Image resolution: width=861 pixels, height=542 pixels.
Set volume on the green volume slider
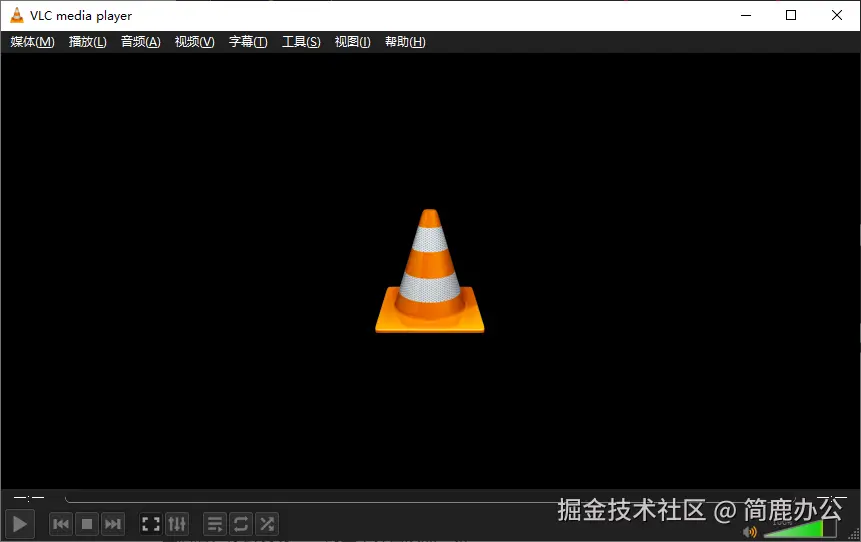(800, 528)
